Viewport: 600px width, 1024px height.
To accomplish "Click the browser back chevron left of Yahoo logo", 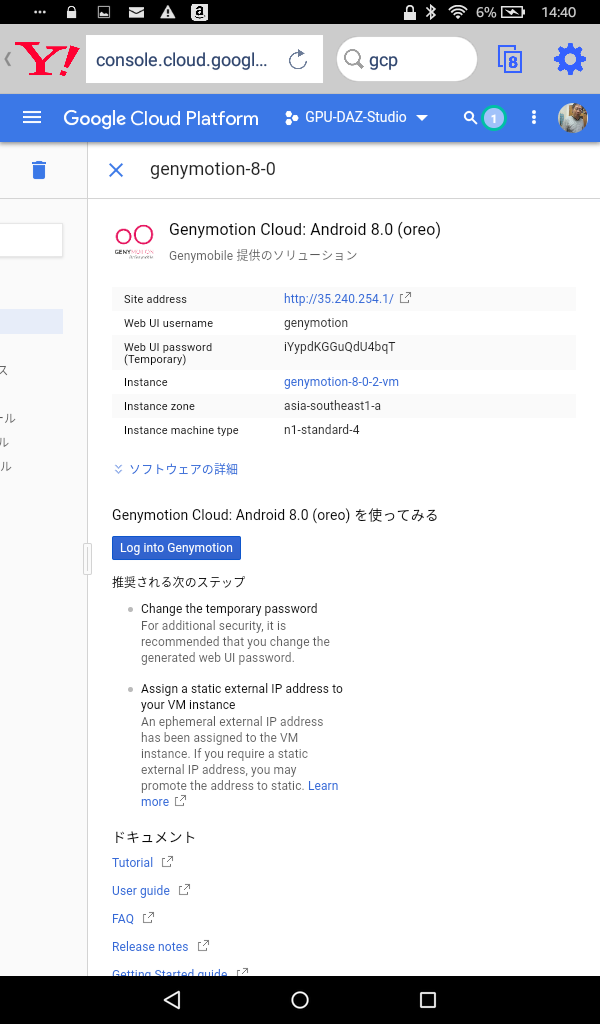I will point(8,59).
